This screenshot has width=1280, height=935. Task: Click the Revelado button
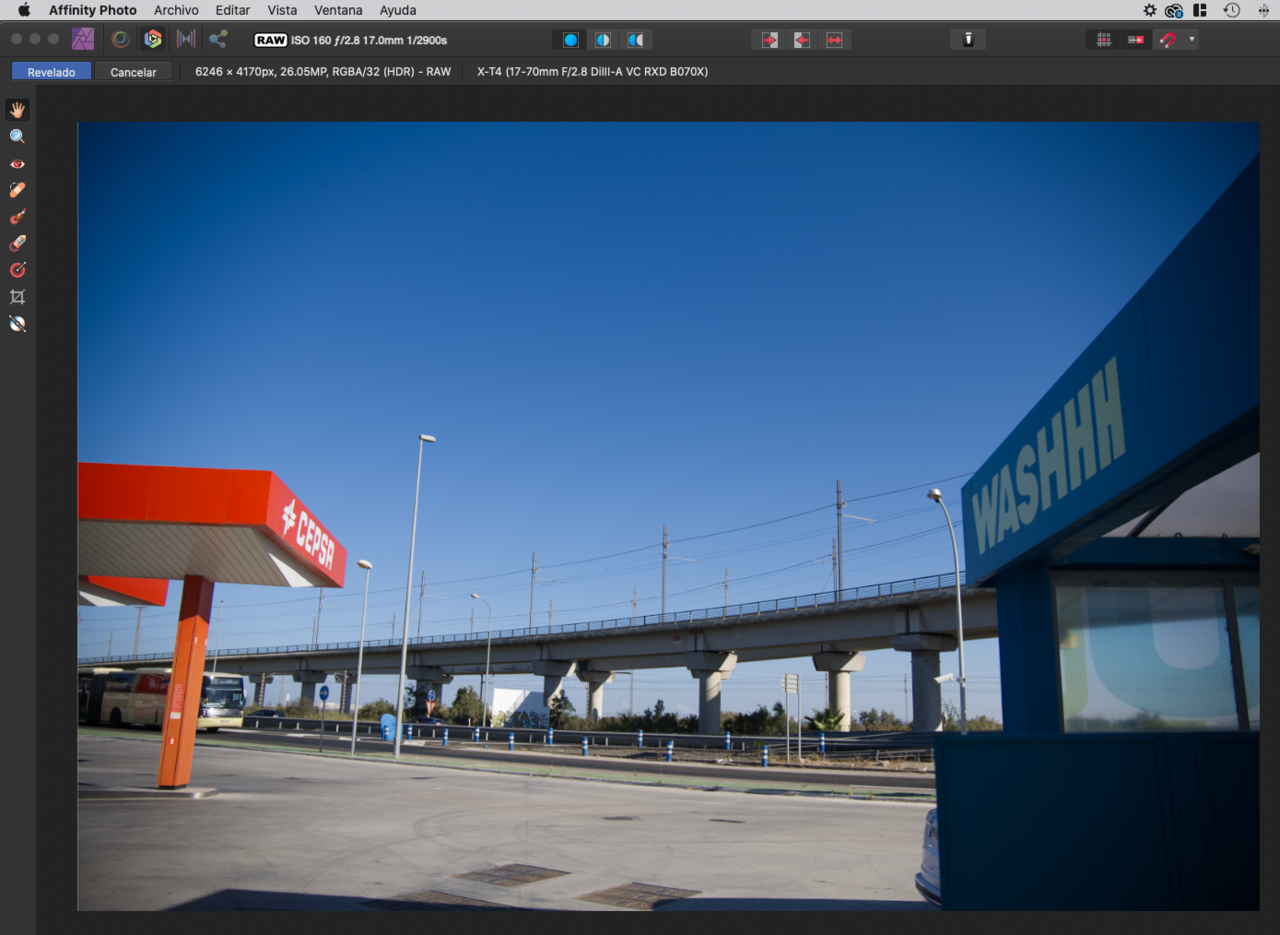click(x=51, y=72)
